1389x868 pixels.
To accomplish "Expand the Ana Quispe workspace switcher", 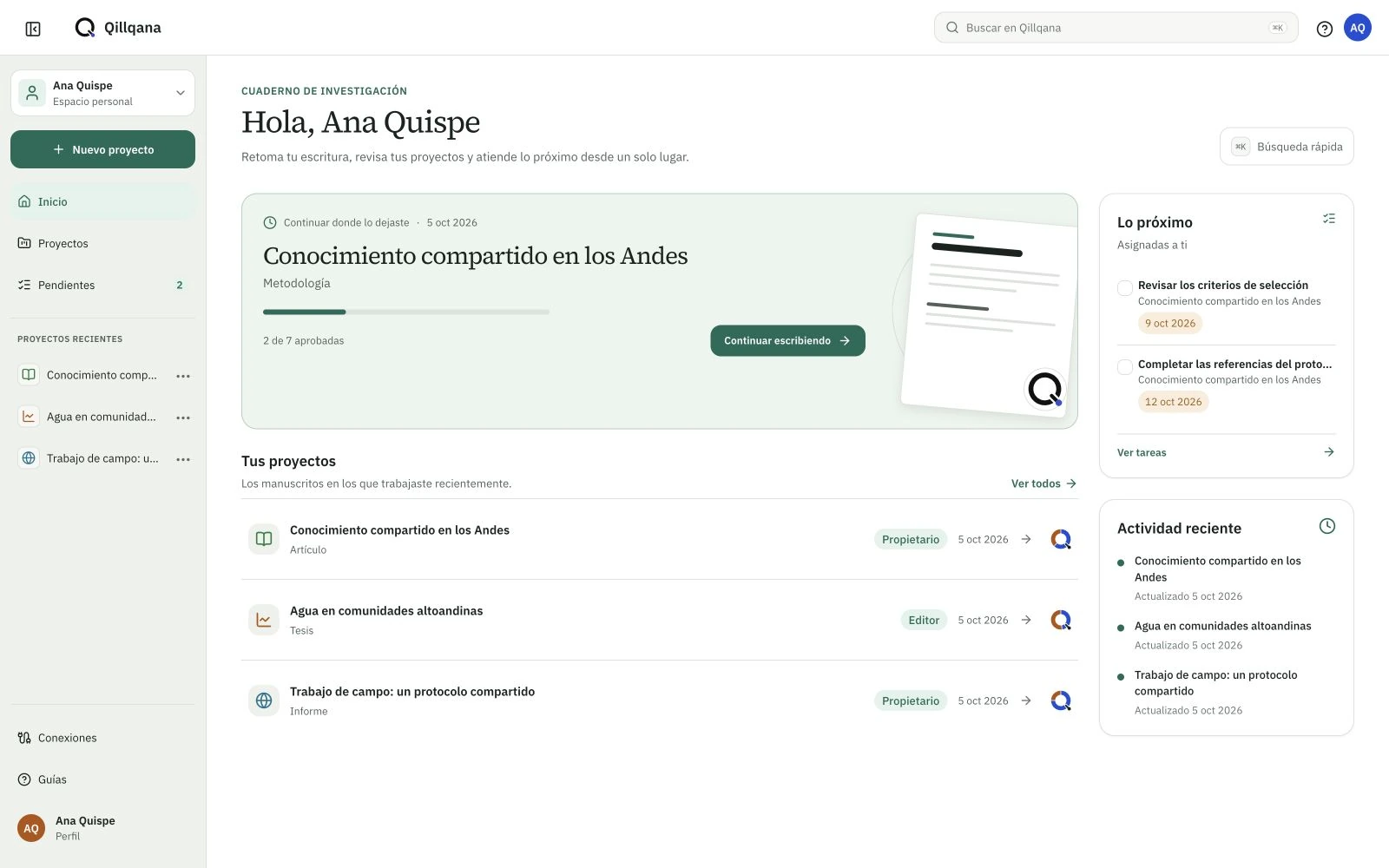I will 102,93.
